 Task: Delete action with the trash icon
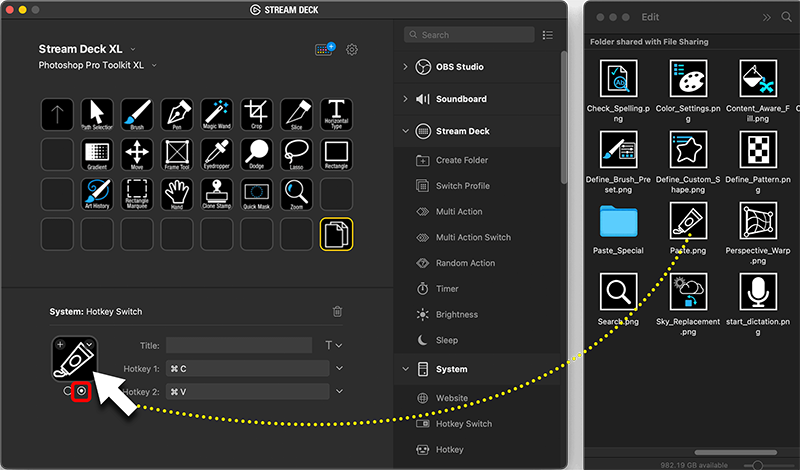pyautogui.click(x=337, y=311)
